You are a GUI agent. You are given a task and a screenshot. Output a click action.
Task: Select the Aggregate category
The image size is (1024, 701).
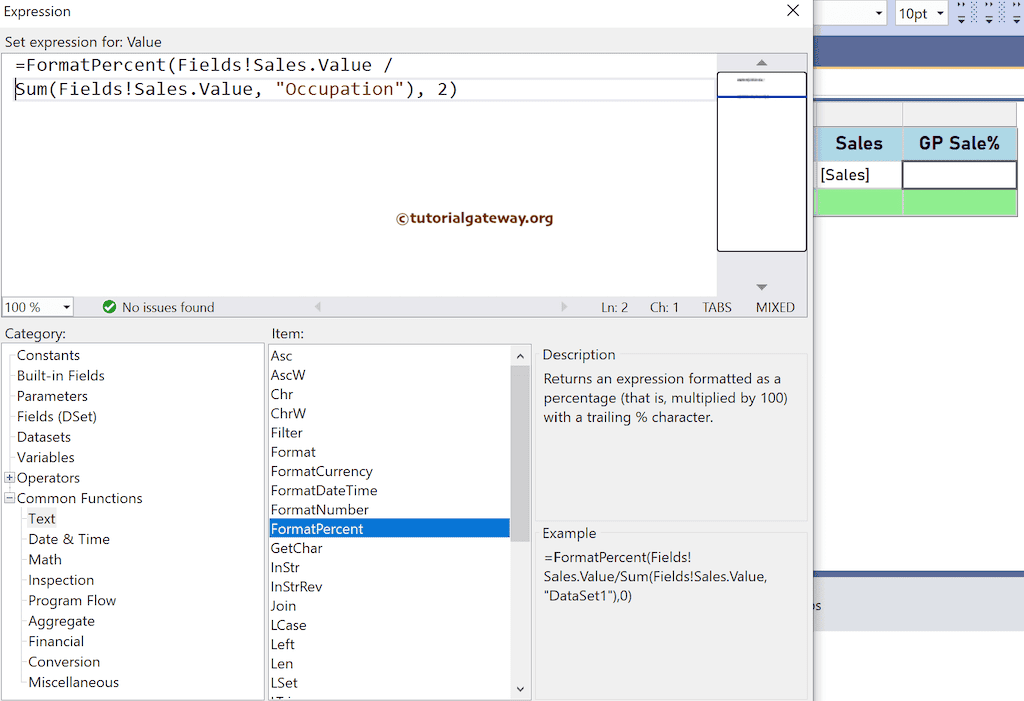tap(61, 621)
